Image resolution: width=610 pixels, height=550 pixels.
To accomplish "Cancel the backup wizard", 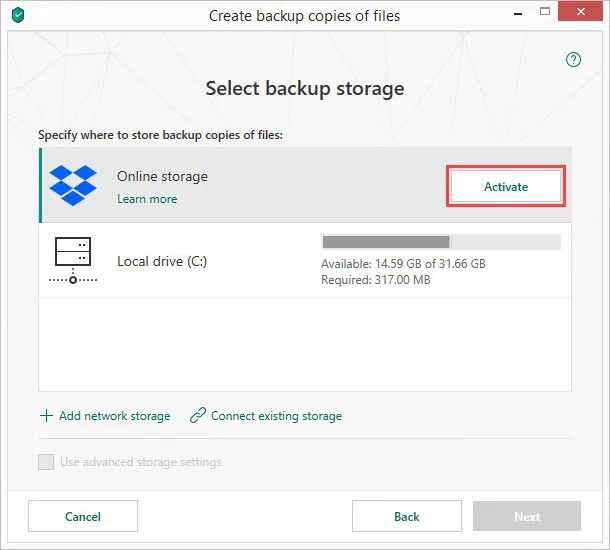I will (83, 516).
